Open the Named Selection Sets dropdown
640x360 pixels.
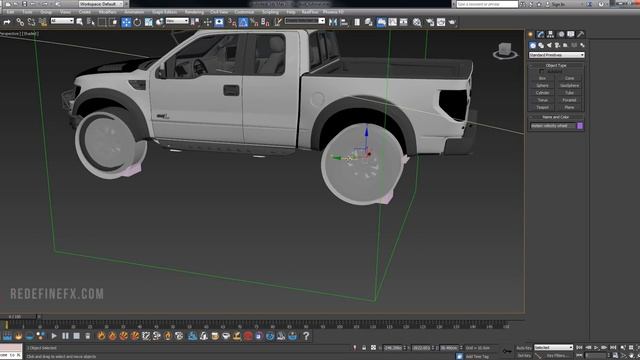[x=304, y=20]
